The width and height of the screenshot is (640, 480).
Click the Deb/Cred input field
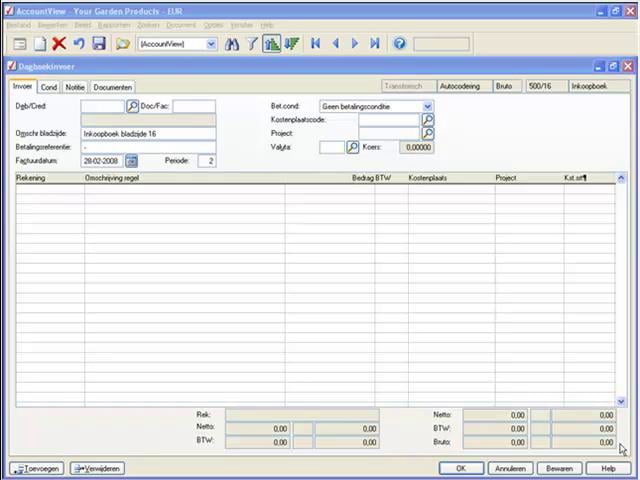102,107
